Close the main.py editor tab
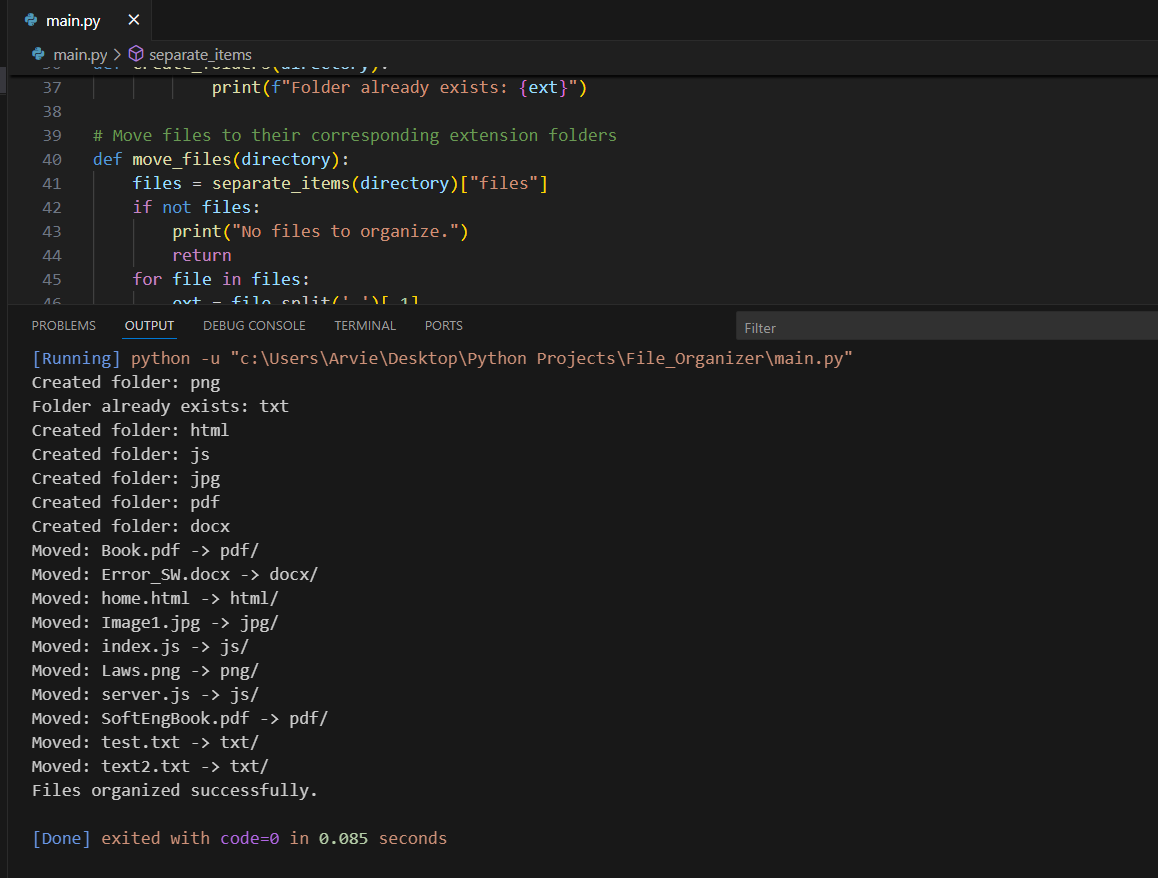The image size is (1158, 878). point(134,20)
